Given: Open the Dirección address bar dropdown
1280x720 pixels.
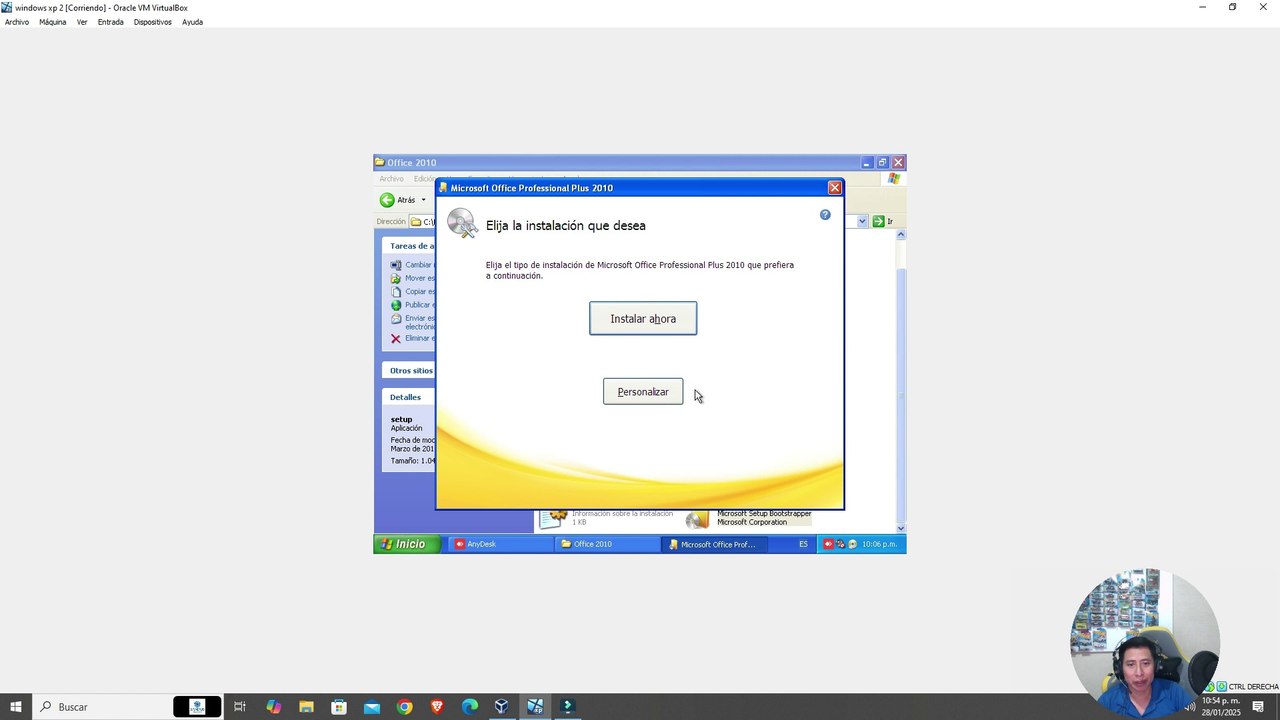Looking at the screenshot, I should click(x=862, y=222).
